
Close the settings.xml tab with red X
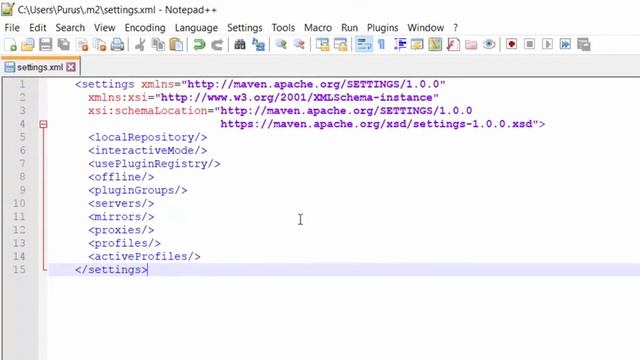pyautogui.click(x=71, y=67)
